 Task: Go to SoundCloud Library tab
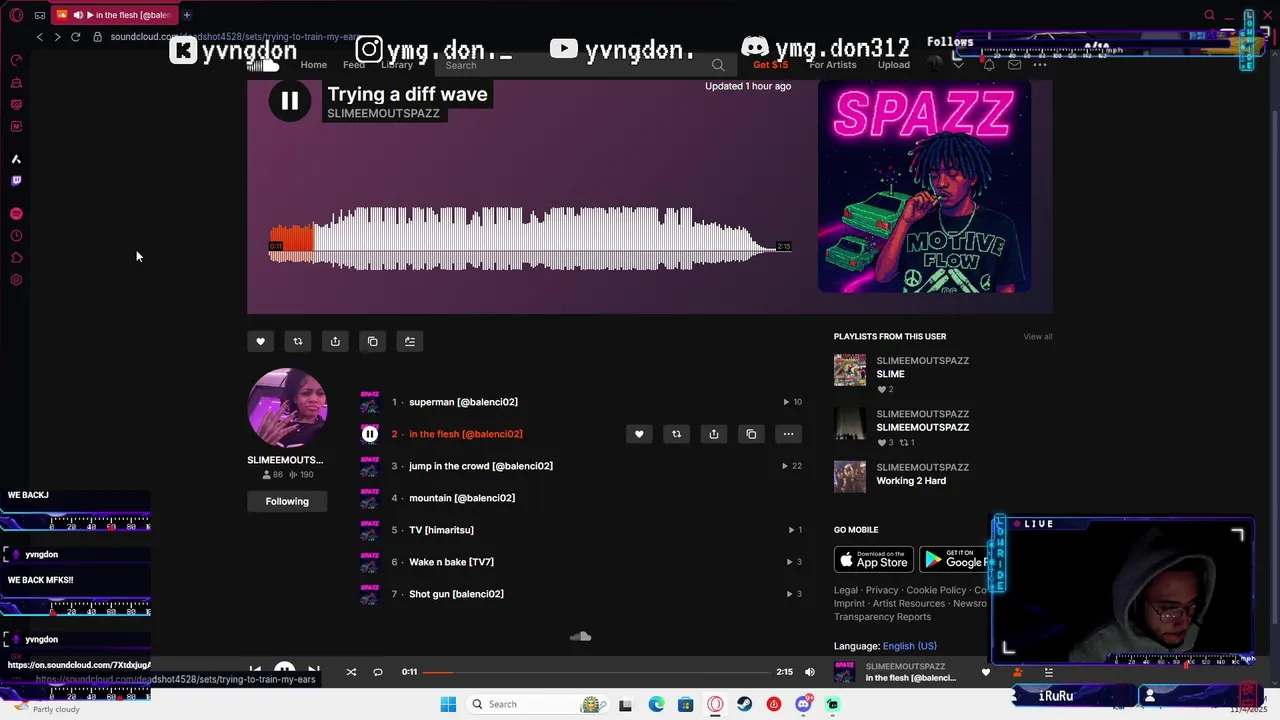pyautogui.click(x=397, y=65)
